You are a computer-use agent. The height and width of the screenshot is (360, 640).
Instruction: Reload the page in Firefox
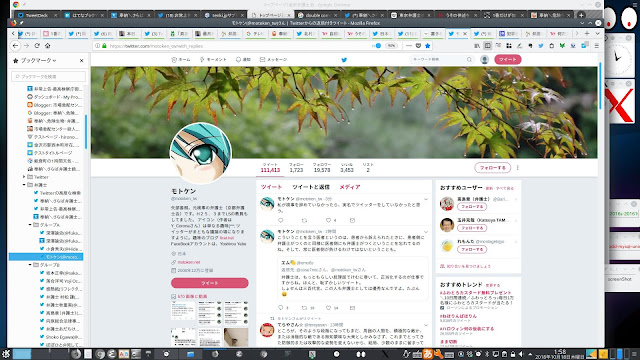pos(37,46)
